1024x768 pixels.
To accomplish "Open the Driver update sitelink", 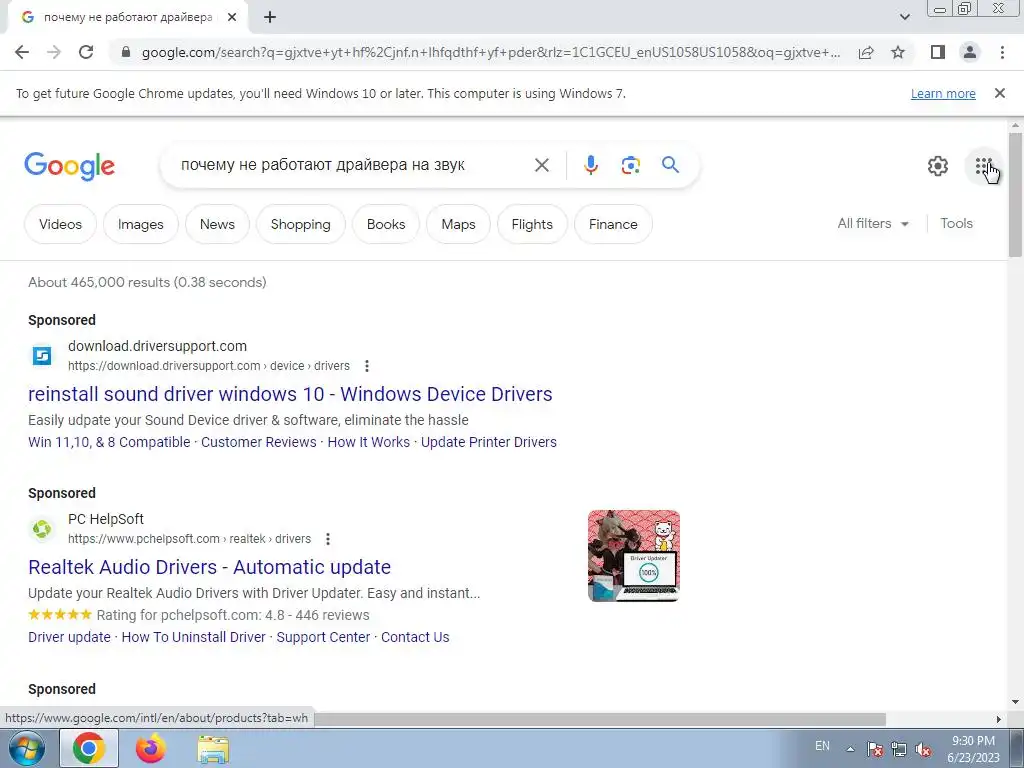I will [x=69, y=637].
